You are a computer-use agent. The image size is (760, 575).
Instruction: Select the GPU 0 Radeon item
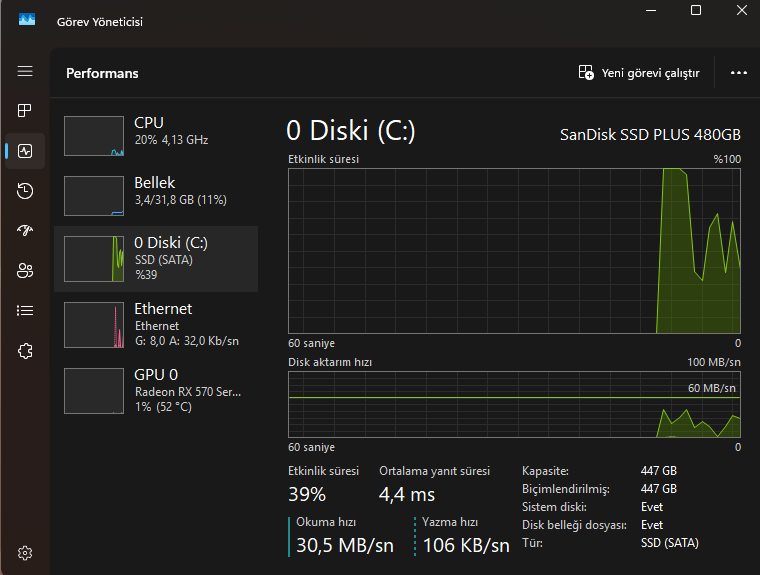pos(156,391)
